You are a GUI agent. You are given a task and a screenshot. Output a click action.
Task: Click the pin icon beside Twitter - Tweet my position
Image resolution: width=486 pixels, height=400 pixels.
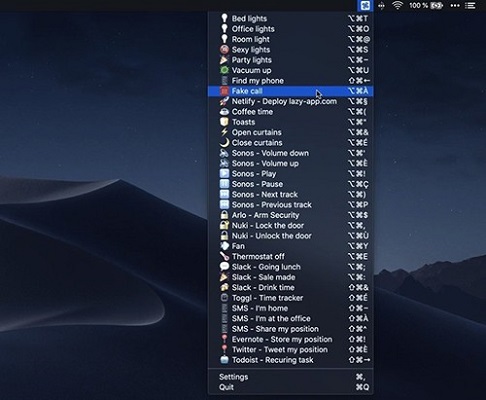(x=224, y=349)
